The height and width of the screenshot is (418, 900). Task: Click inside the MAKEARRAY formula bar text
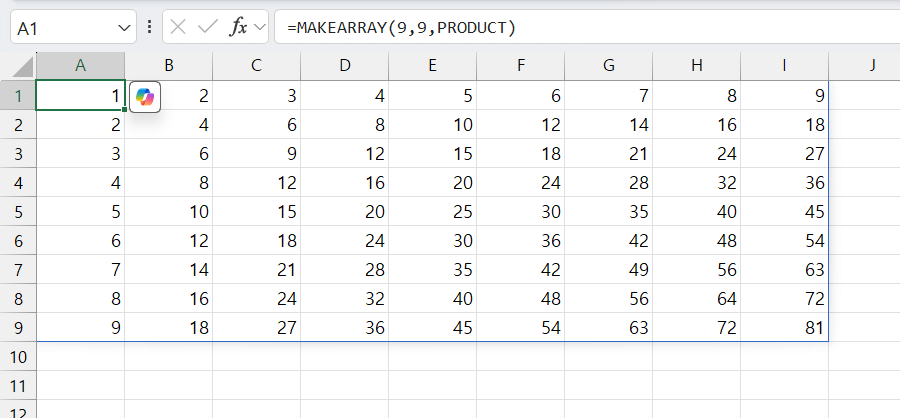[402, 27]
